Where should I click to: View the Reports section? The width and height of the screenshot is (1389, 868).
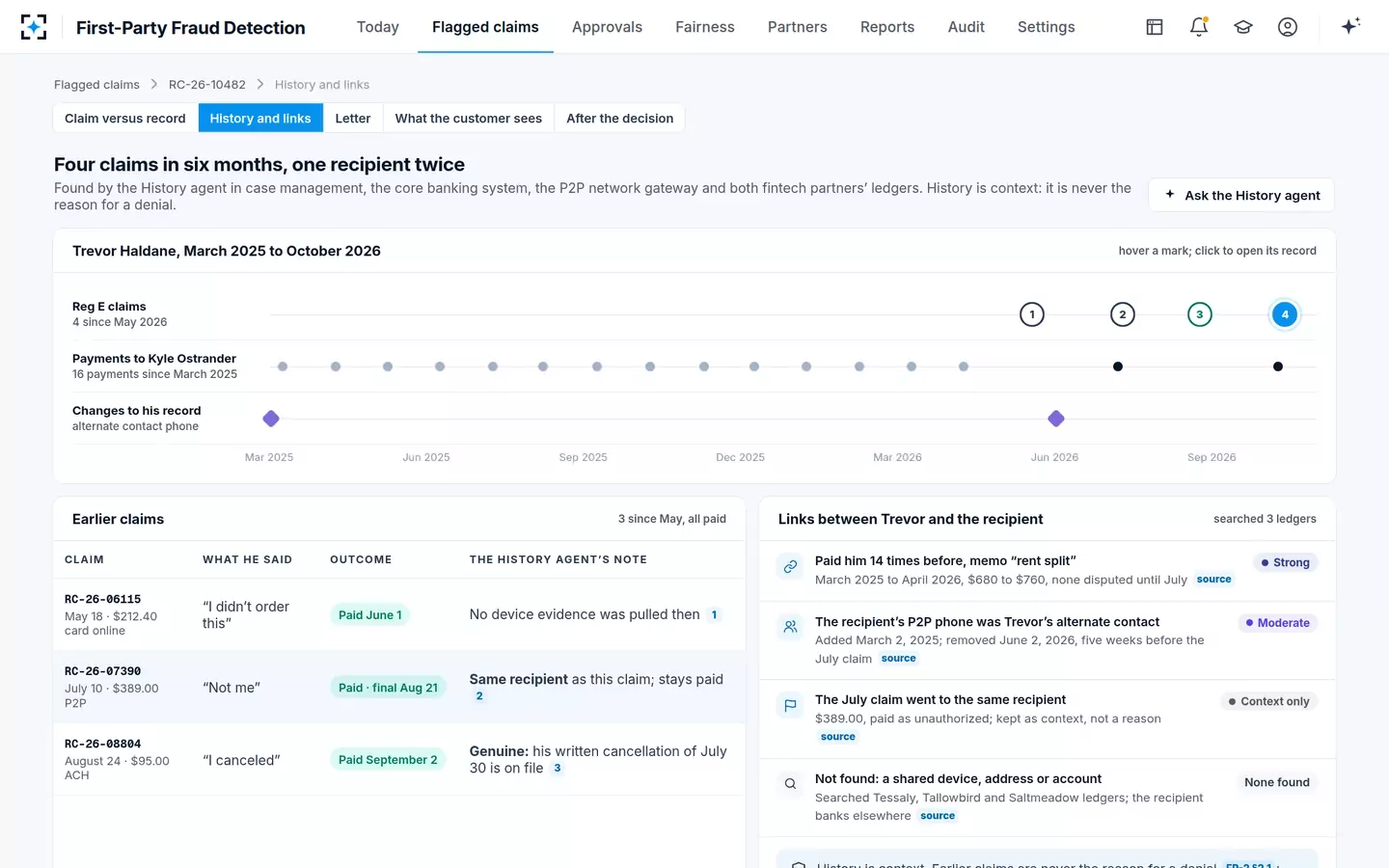click(x=887, y=27)
